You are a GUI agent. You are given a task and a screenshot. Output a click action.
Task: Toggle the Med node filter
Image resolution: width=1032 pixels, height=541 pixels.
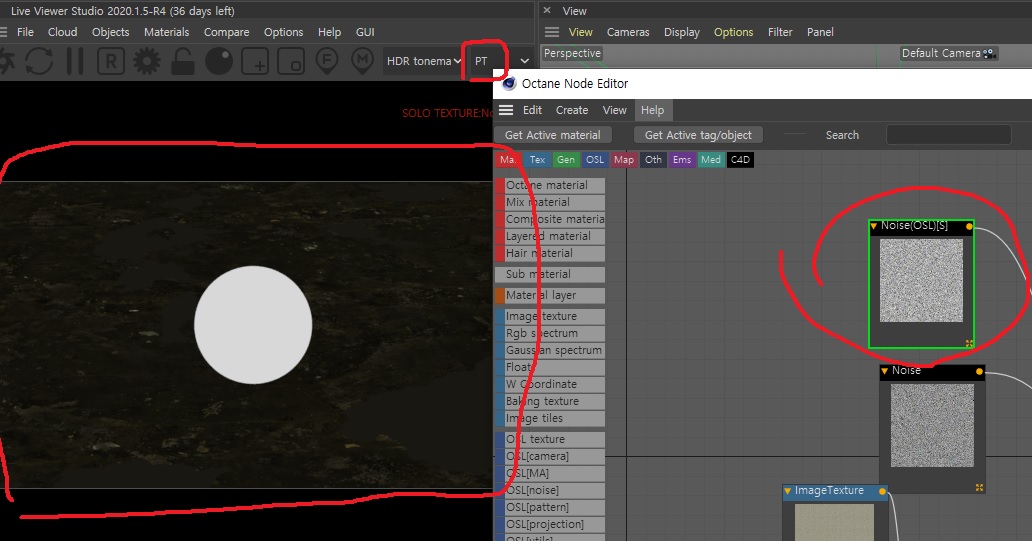point(711,160)
